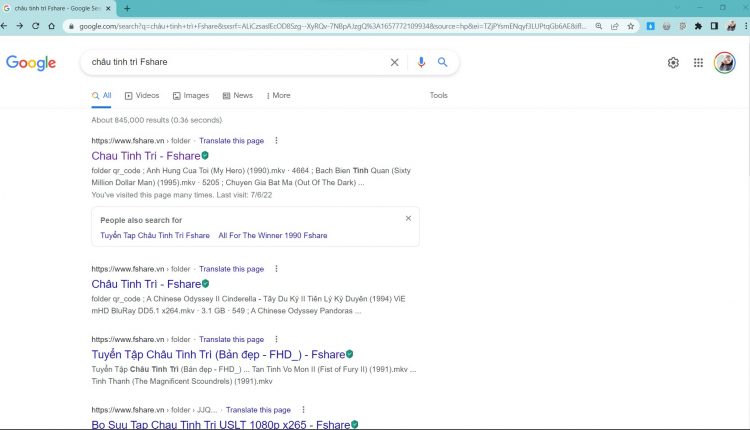Translate the first fshare.vn result page
Viewport: 750px width, 430px height.
pyautogui.click(x=232, y=141)
